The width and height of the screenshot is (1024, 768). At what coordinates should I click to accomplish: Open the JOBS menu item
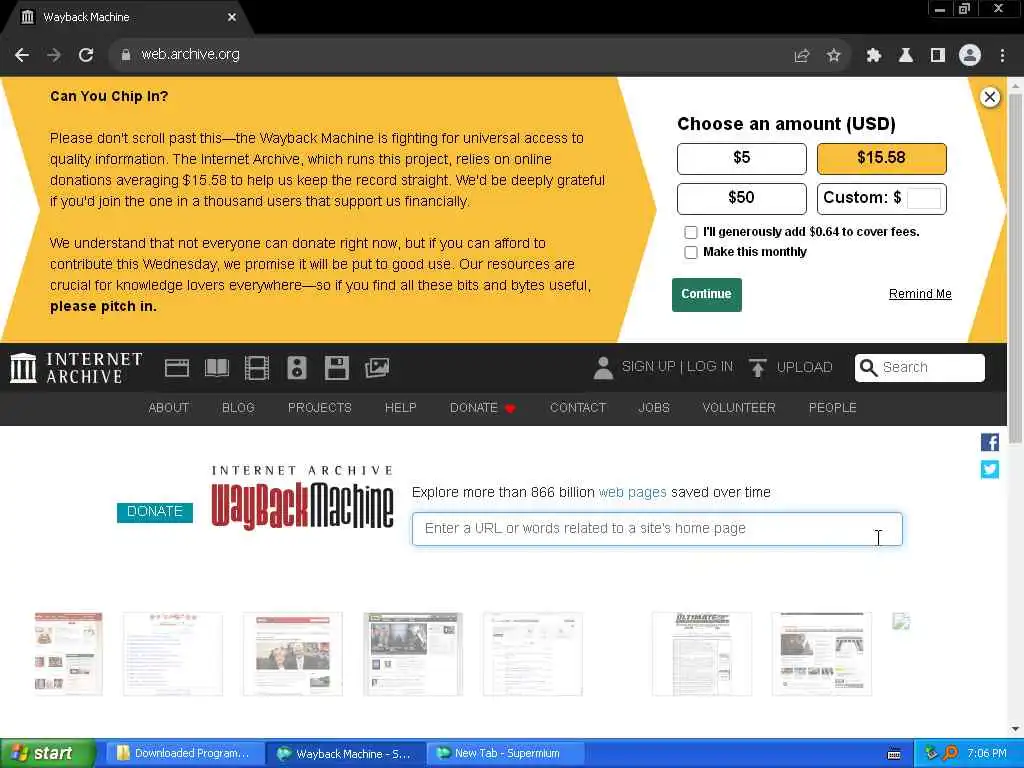[x=654, y=408]
